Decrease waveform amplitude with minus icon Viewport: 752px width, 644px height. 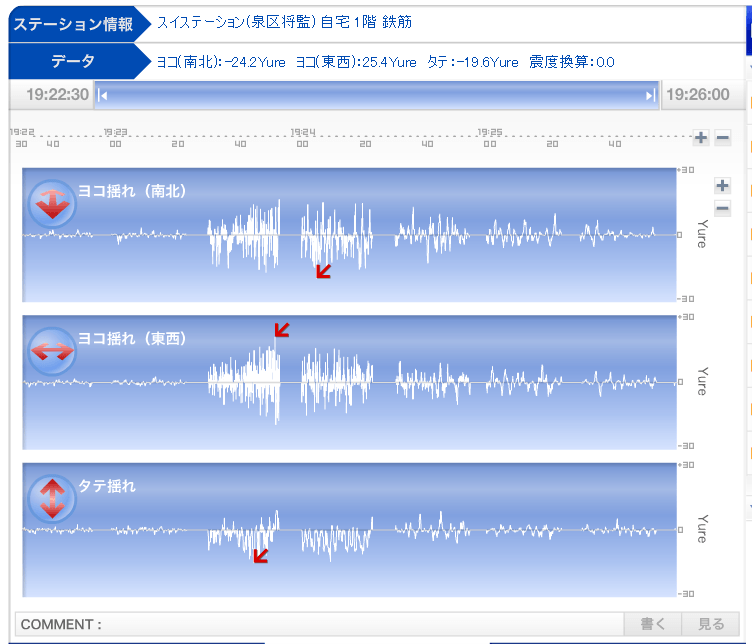click(x=722, y=209)
